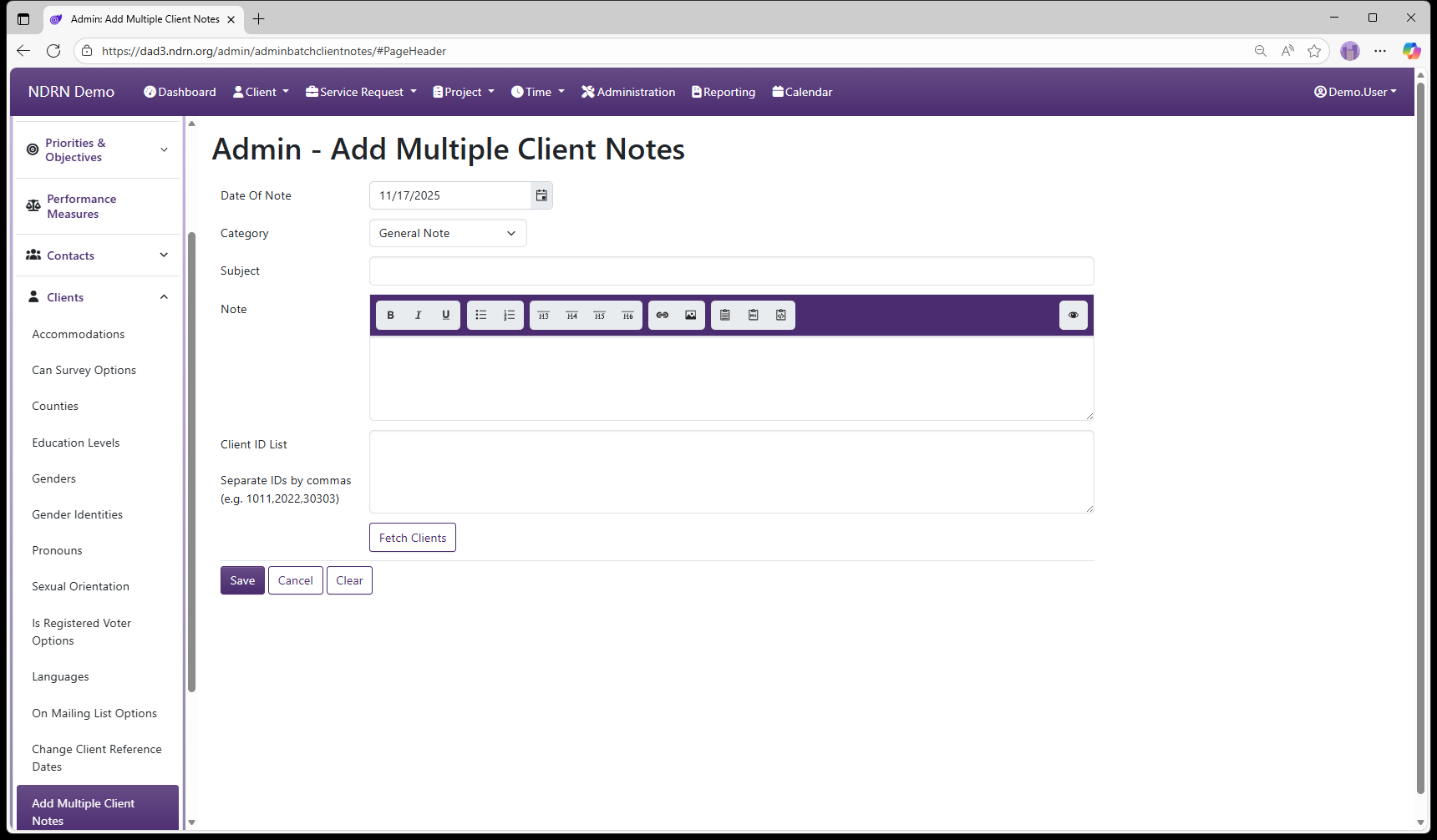Open Education Levels in sidebar
The image size is (1437, 840).
point(76,443)
